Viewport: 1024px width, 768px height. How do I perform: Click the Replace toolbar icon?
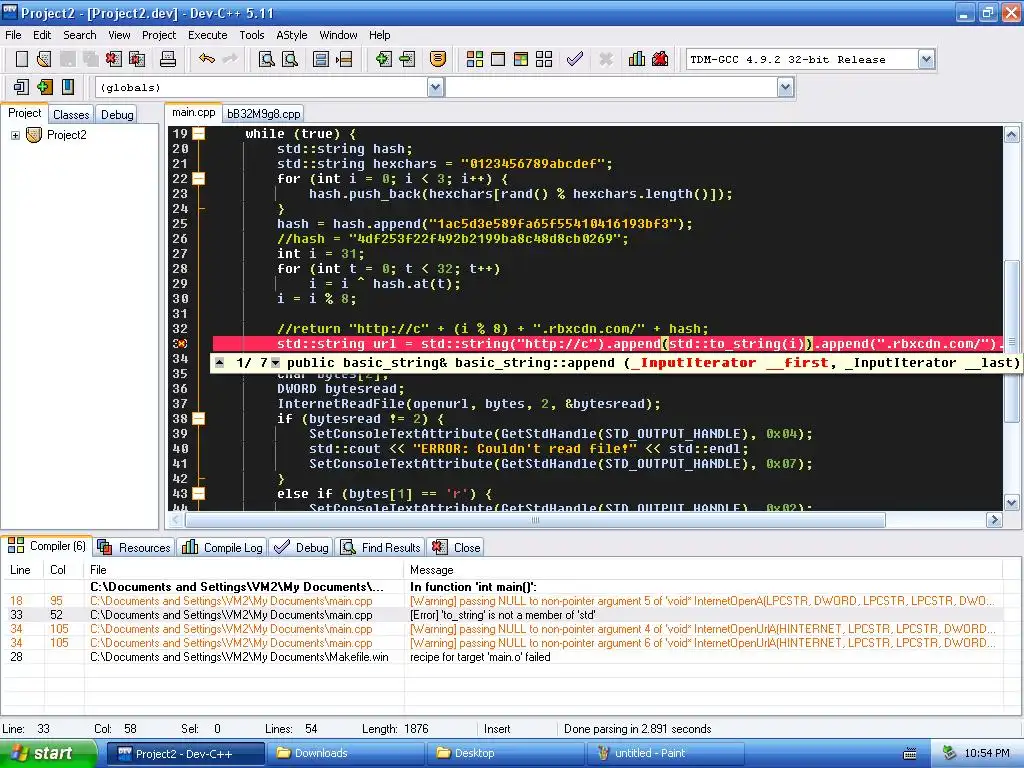coord(290,59)
